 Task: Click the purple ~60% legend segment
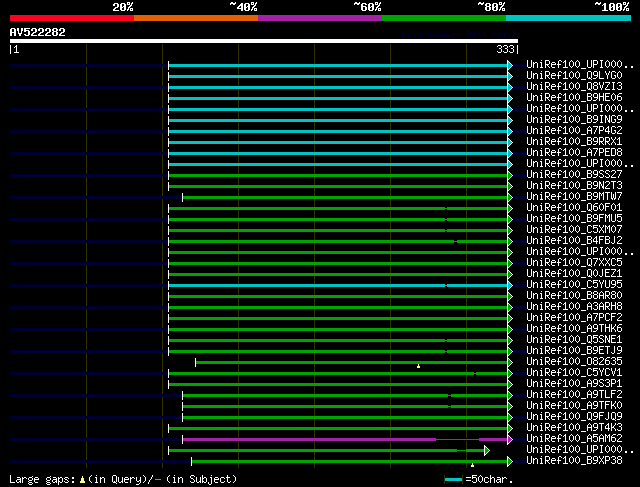pyautogui.click(x=319, y=17)
